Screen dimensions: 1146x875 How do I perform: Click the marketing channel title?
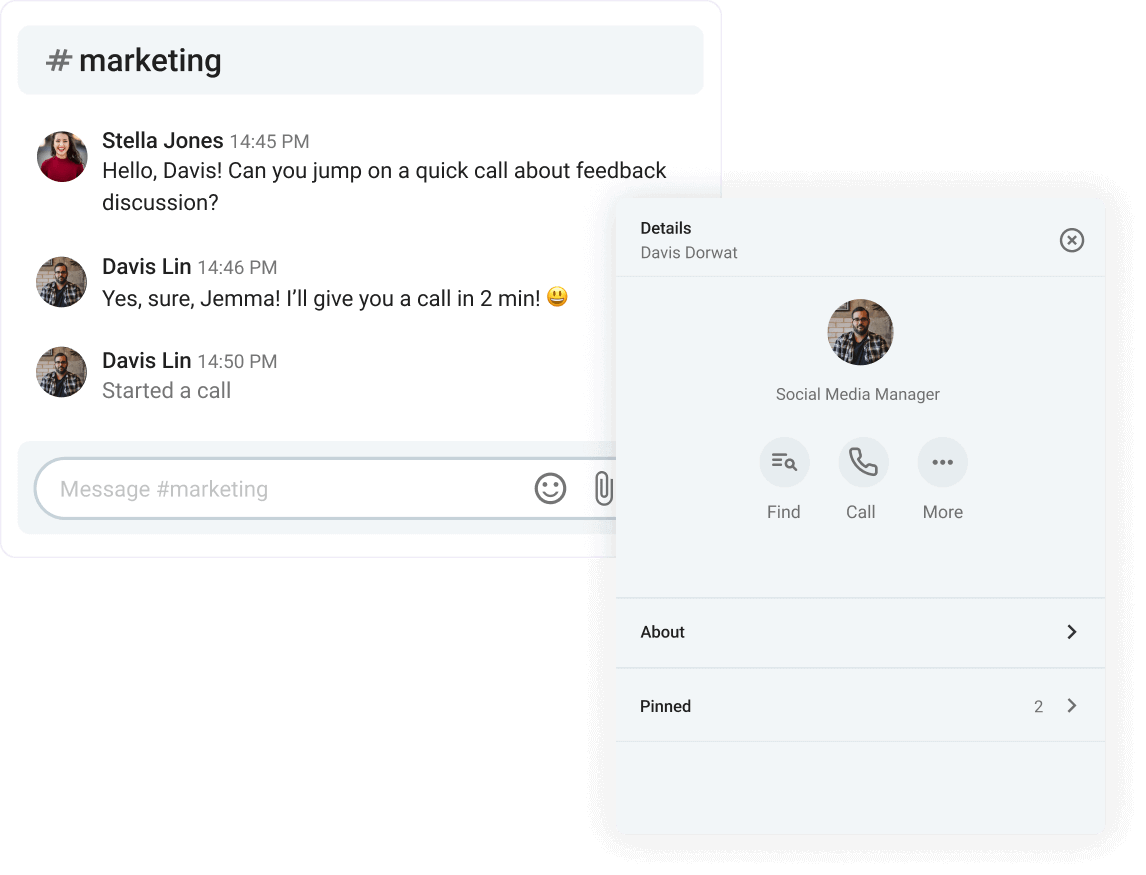[150, 61]
